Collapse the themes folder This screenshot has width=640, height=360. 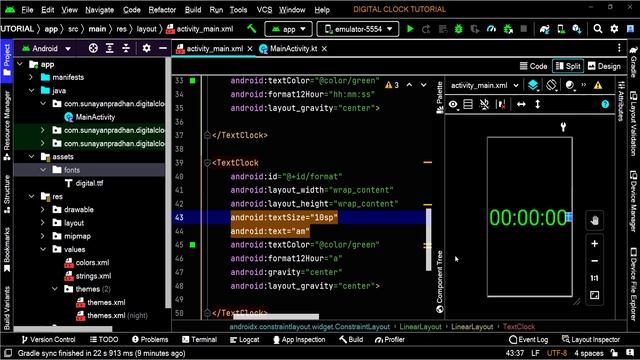(x=55, y=289)
